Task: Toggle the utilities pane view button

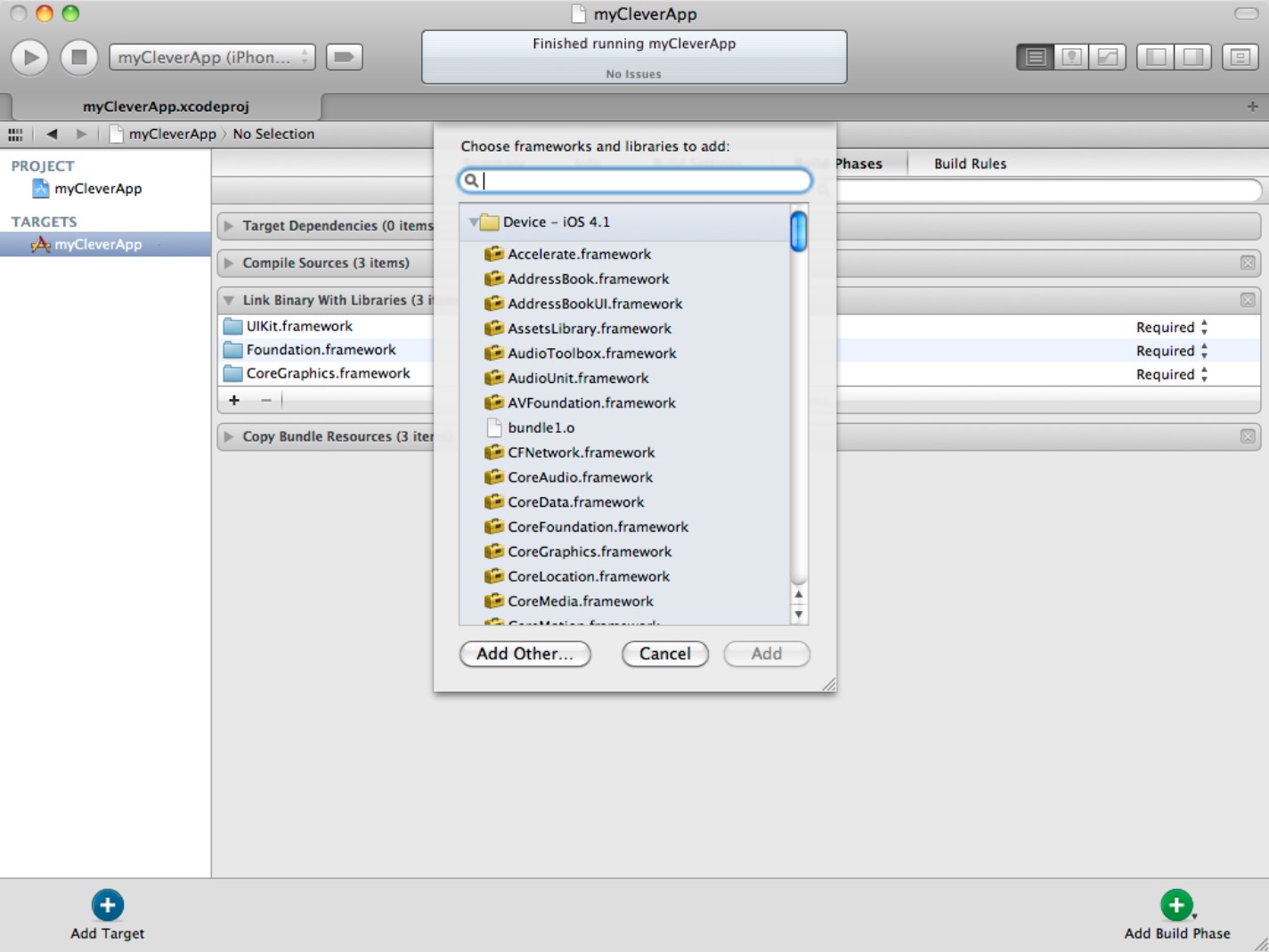Action: pos(1193,57)
